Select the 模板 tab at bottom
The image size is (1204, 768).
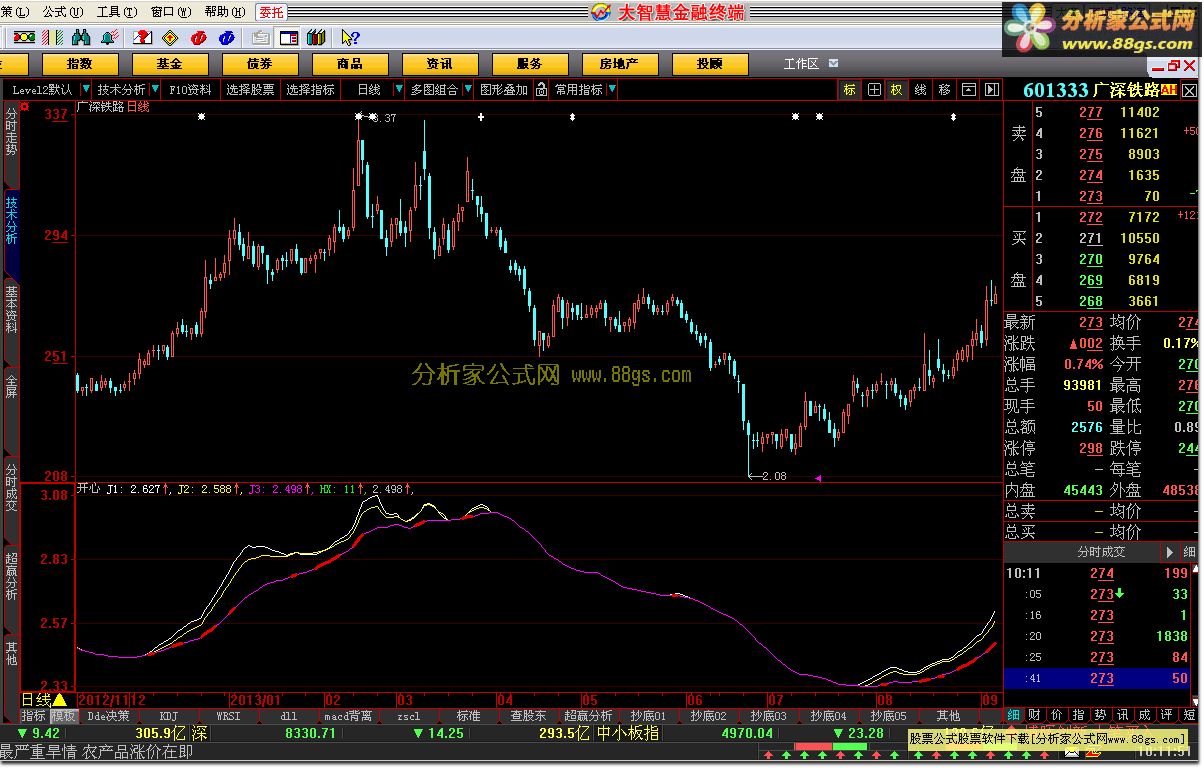[x=63, y=716]
